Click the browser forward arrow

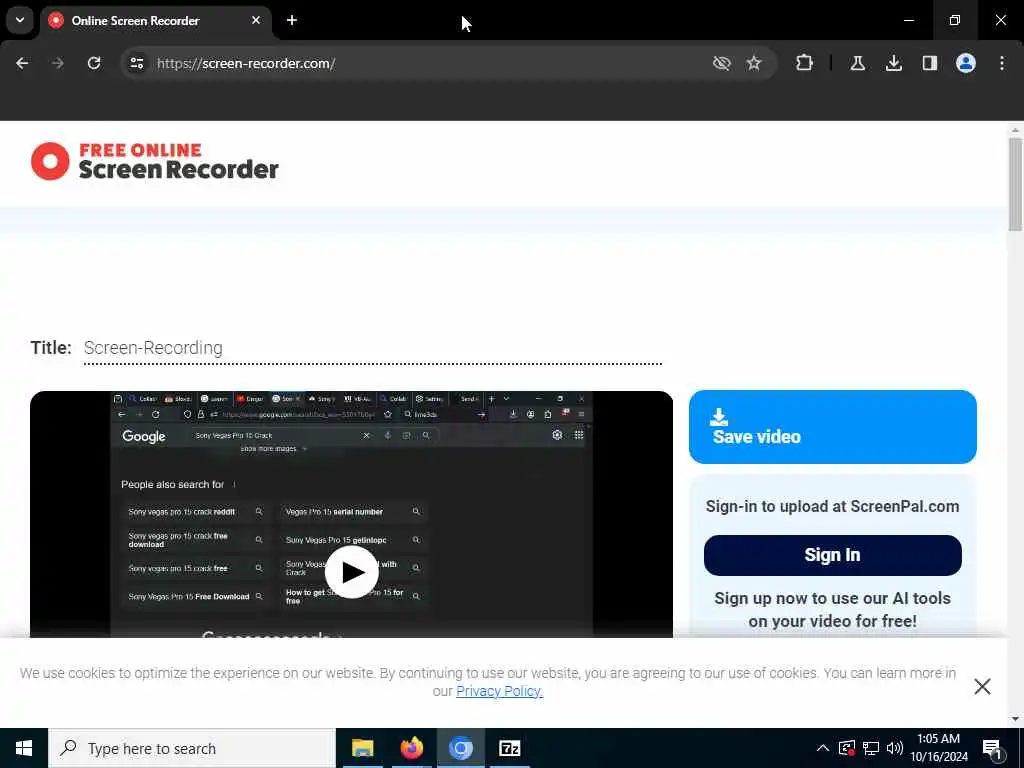pyautogui.click(x=58, y=63)
